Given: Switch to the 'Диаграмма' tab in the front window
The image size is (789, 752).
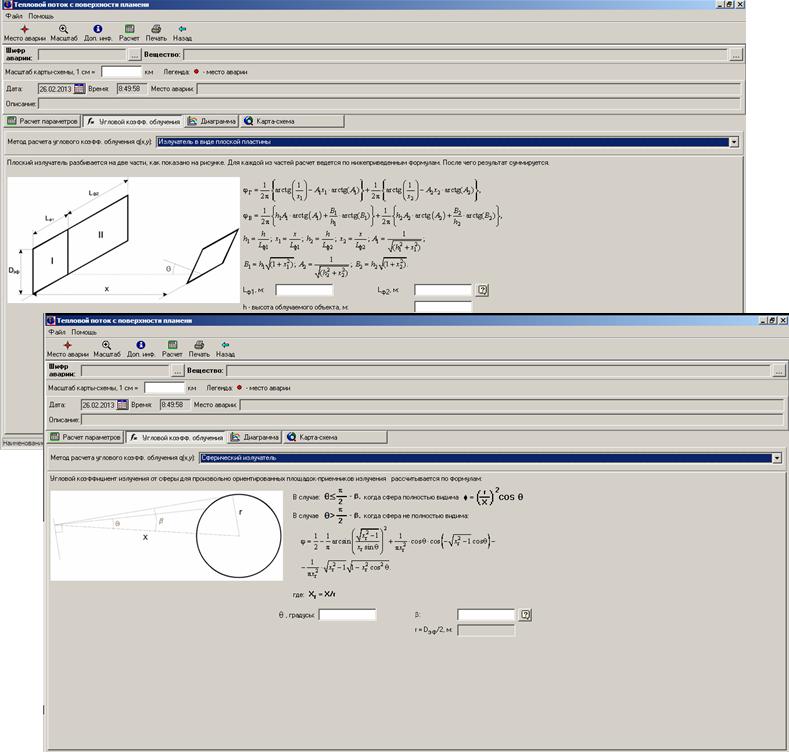Looking at the screenshot, I should 253,437.
